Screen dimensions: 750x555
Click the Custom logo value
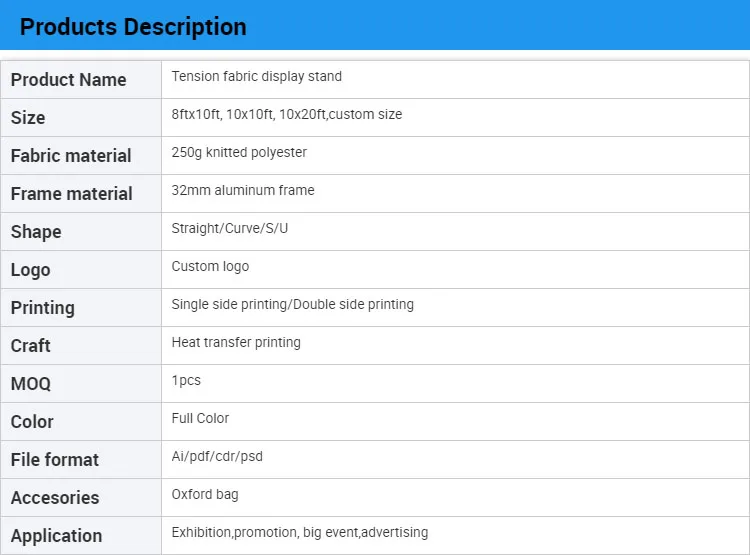pyautogui.click(x=210, y=266)
